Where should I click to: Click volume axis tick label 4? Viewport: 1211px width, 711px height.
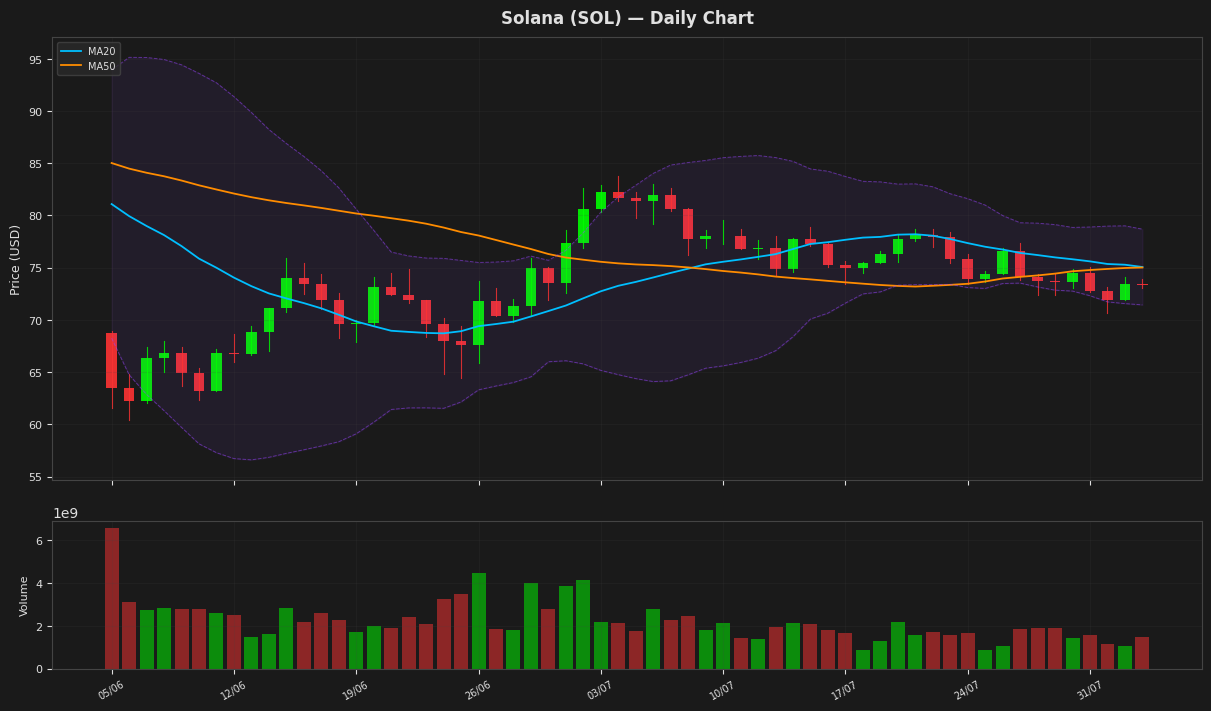tap(39, 584)
